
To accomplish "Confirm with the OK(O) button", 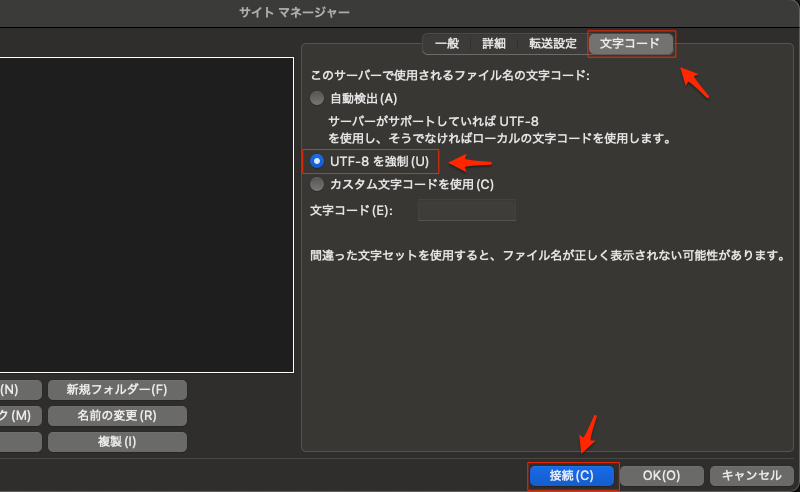I will (661, 476).
